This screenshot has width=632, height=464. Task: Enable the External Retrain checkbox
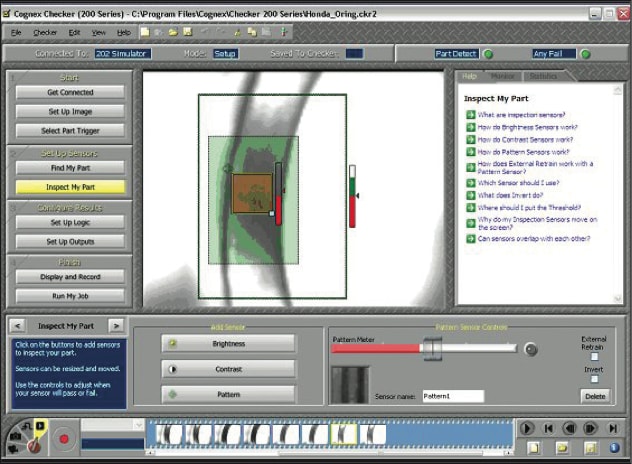pyautogui.click(x=594, y=356)
